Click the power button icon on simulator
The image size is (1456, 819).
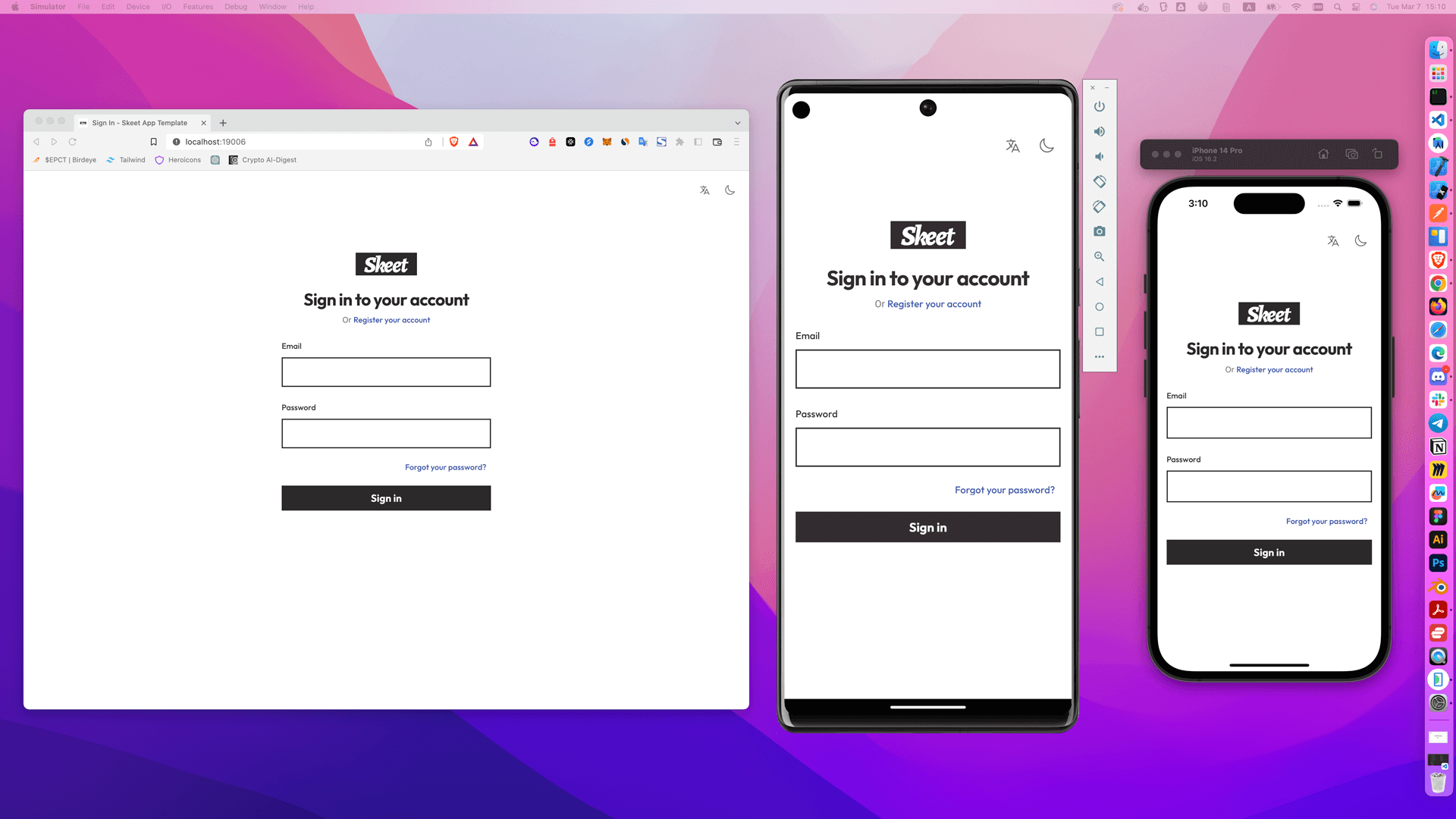coord(1099,106)
